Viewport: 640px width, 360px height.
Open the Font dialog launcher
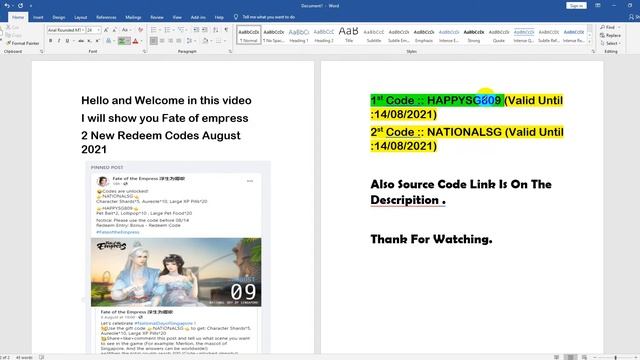(145, 51)
